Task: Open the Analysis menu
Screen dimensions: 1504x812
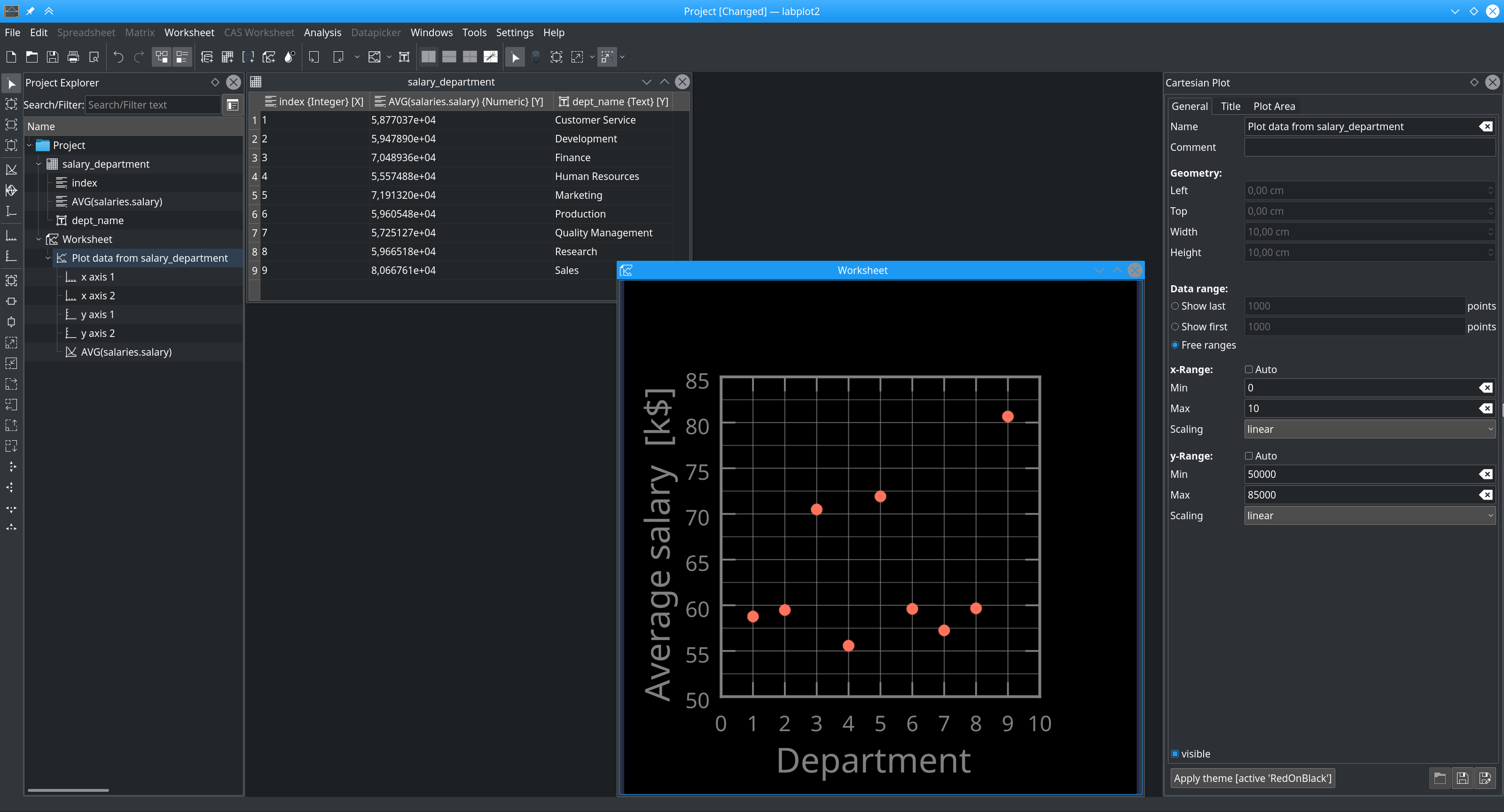Action: (322, 33)
